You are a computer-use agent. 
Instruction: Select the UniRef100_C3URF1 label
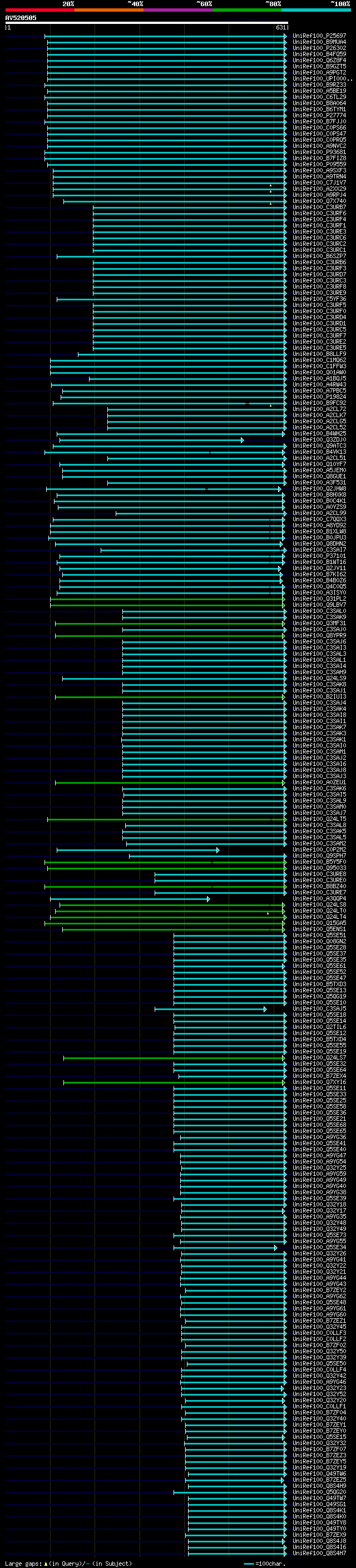(x=319, y=226)
